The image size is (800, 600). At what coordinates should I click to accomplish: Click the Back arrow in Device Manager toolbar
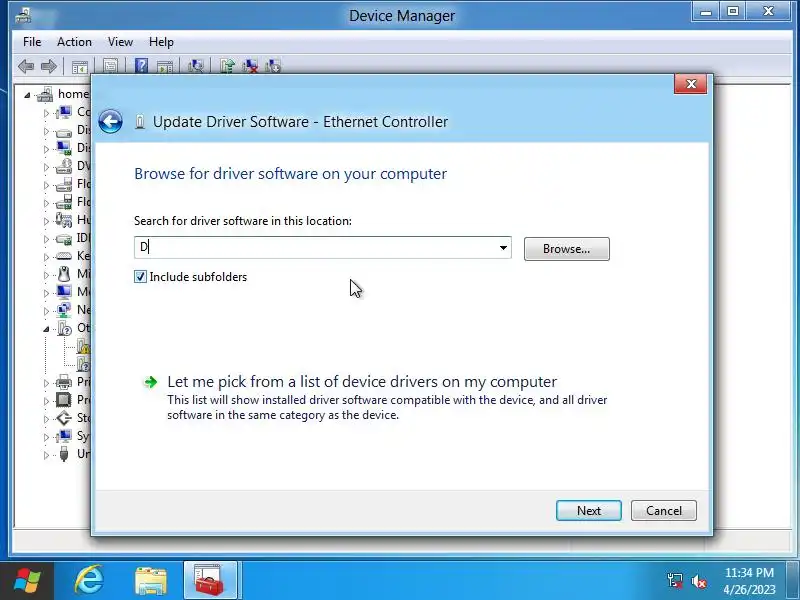click(x=26, y=66)
